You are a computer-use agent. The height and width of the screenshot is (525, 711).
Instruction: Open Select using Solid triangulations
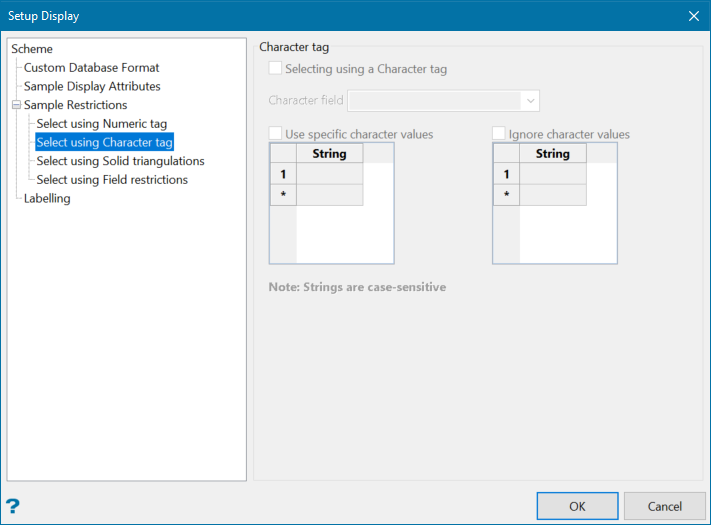pos(120,161)
